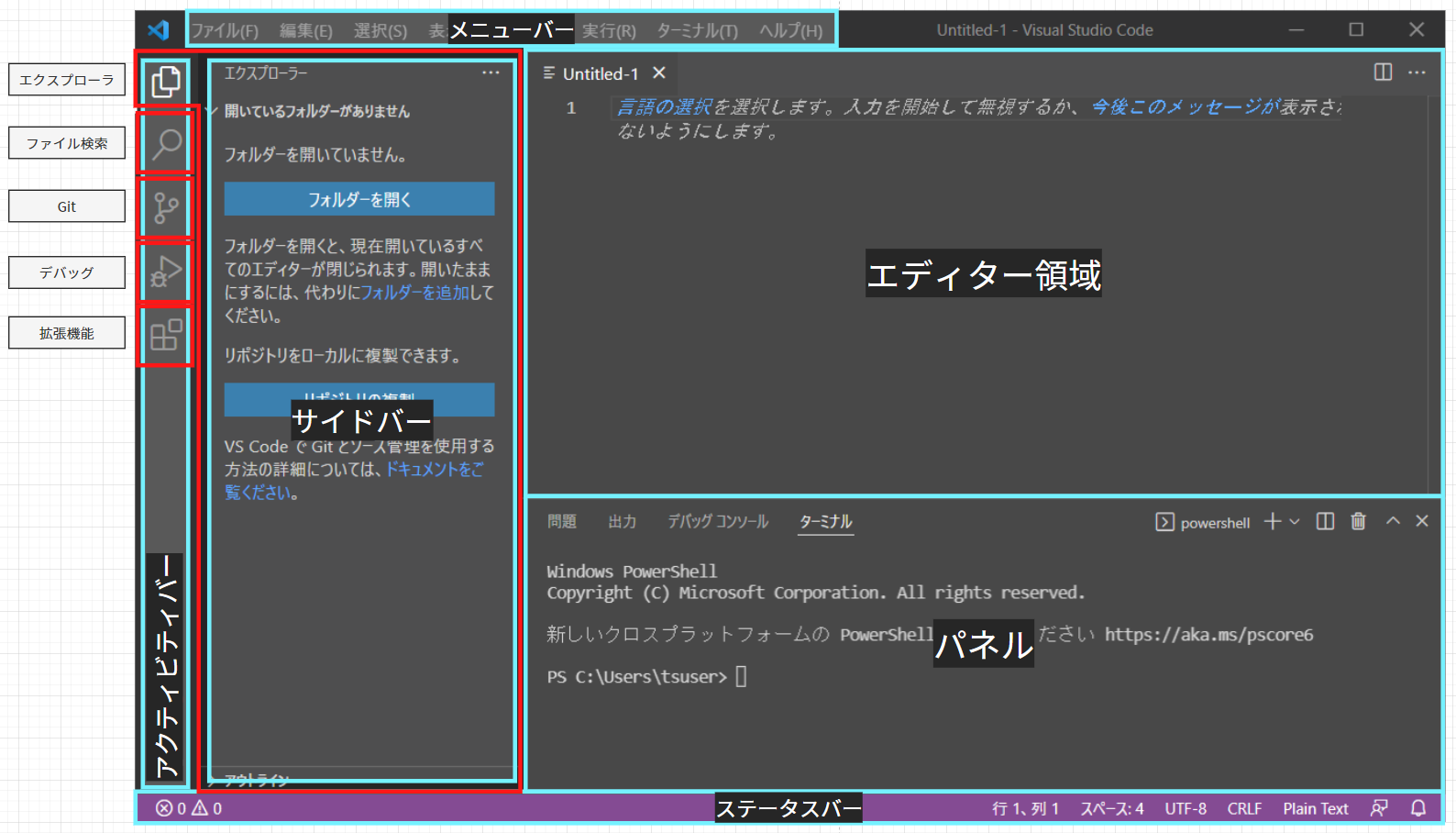Open the ターミナル(T) menu

pyautogui.click(x=697, y=30)
